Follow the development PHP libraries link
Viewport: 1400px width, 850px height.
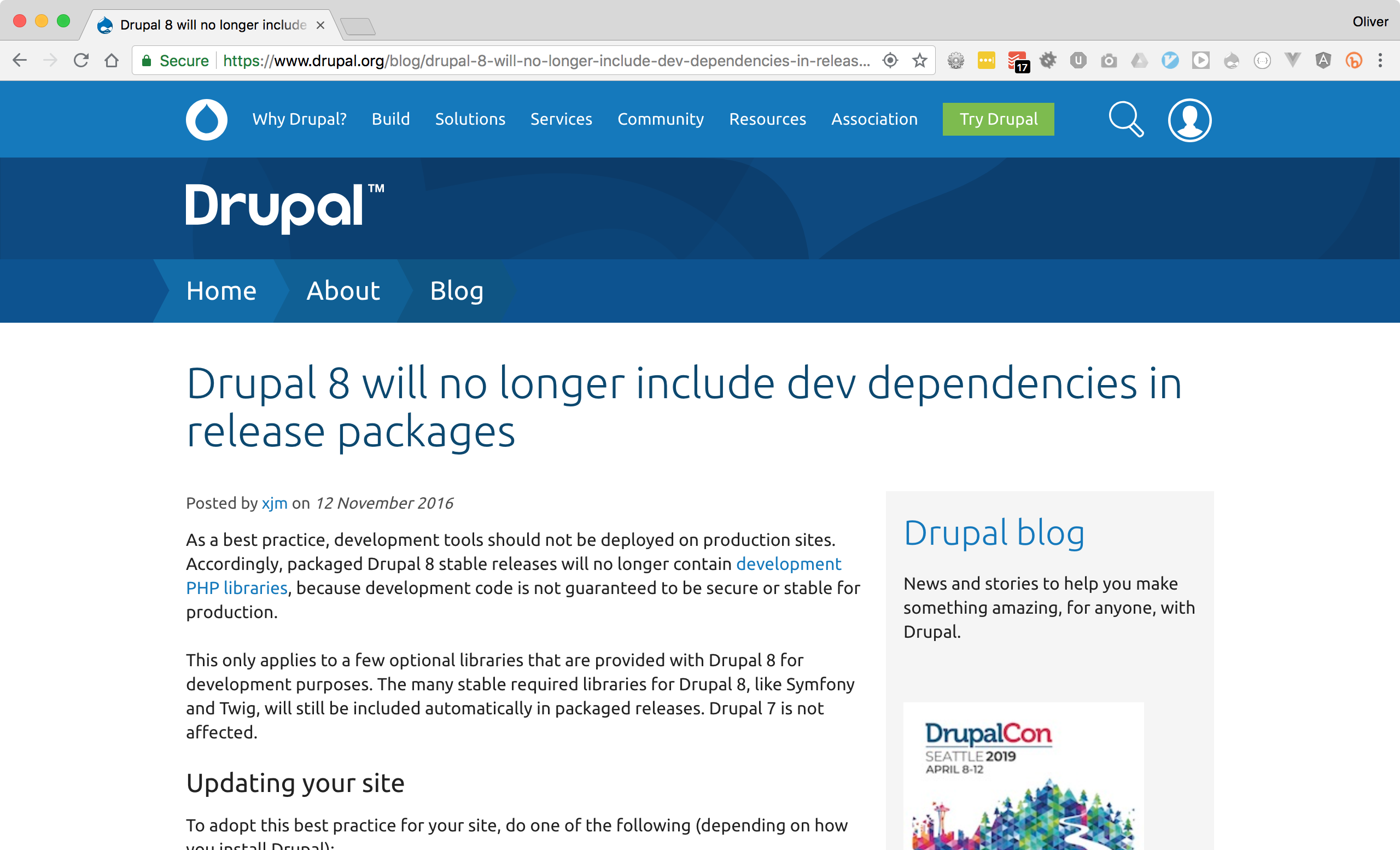point(788,563)
